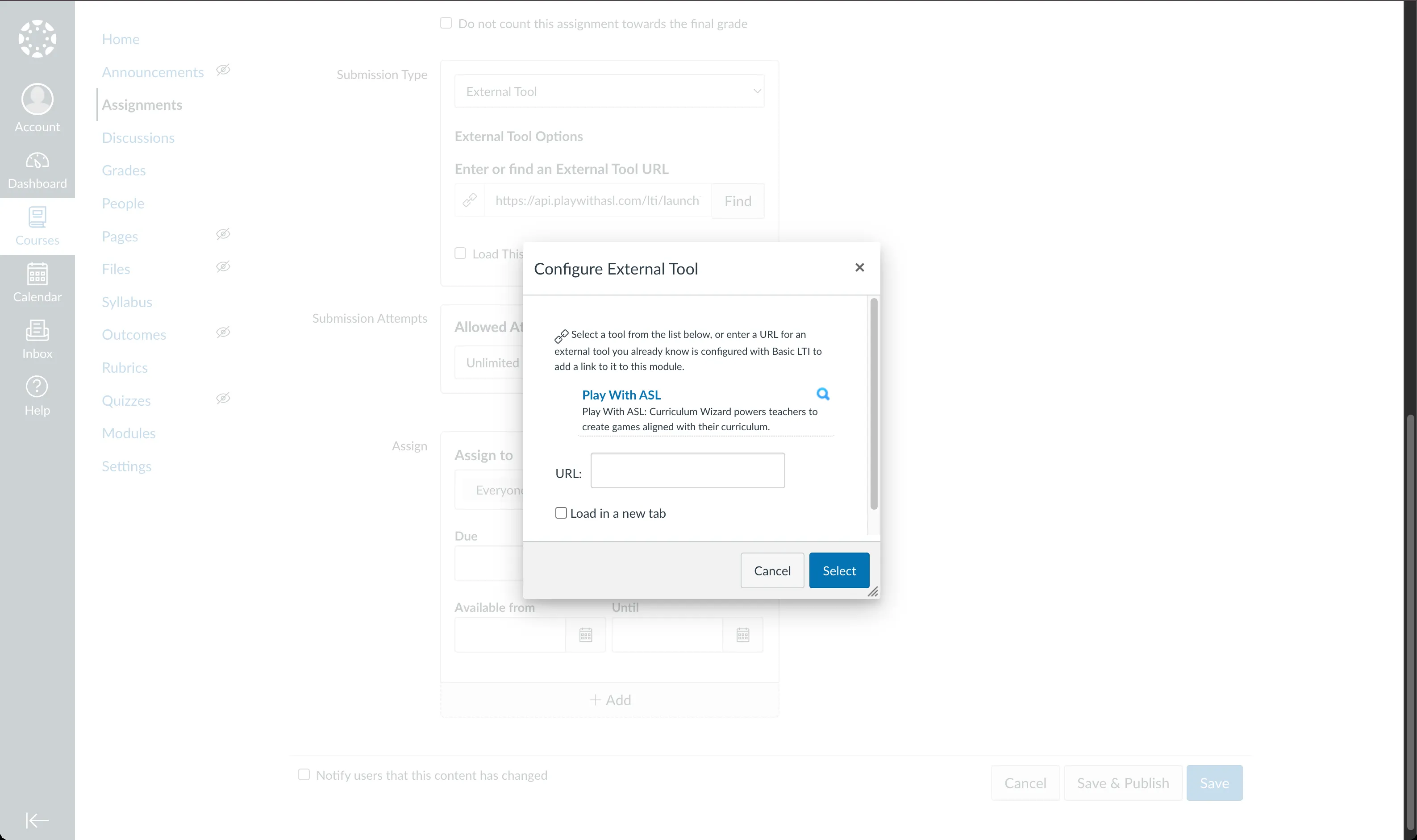Click the Quizzes hidden-eye icon
Viewport: 1417px width, 840px height.
pyautogui.click(x=223, y=399)
